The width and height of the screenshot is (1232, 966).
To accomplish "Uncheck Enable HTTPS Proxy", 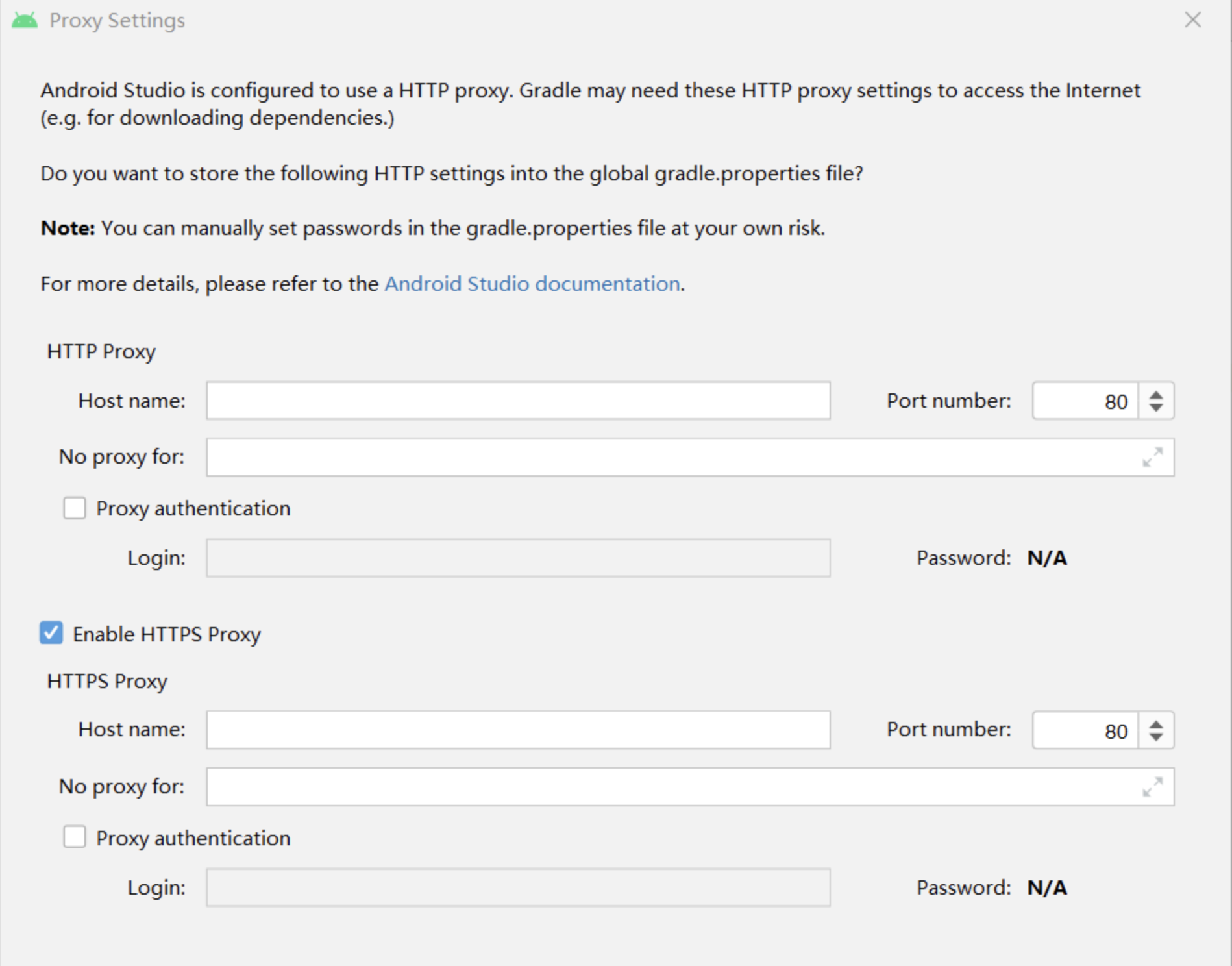I will click(x=51, y=633).
